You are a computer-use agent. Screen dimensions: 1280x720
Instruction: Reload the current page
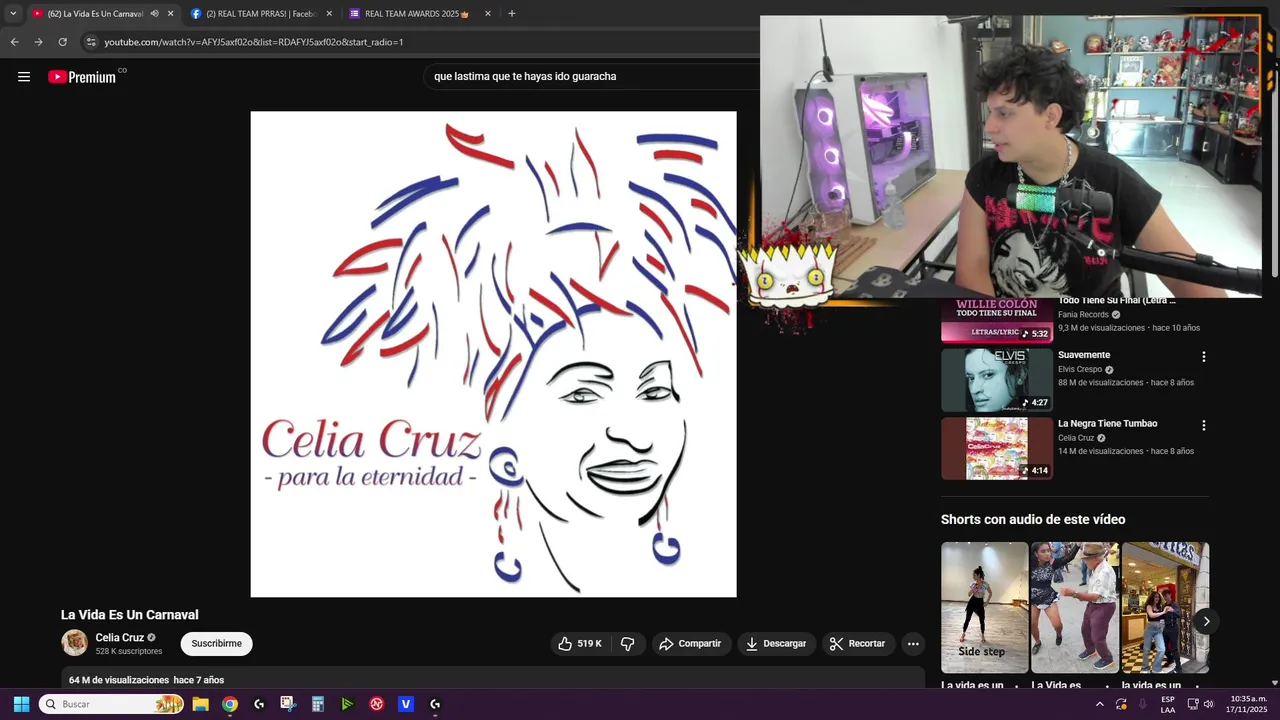point(62,42)
